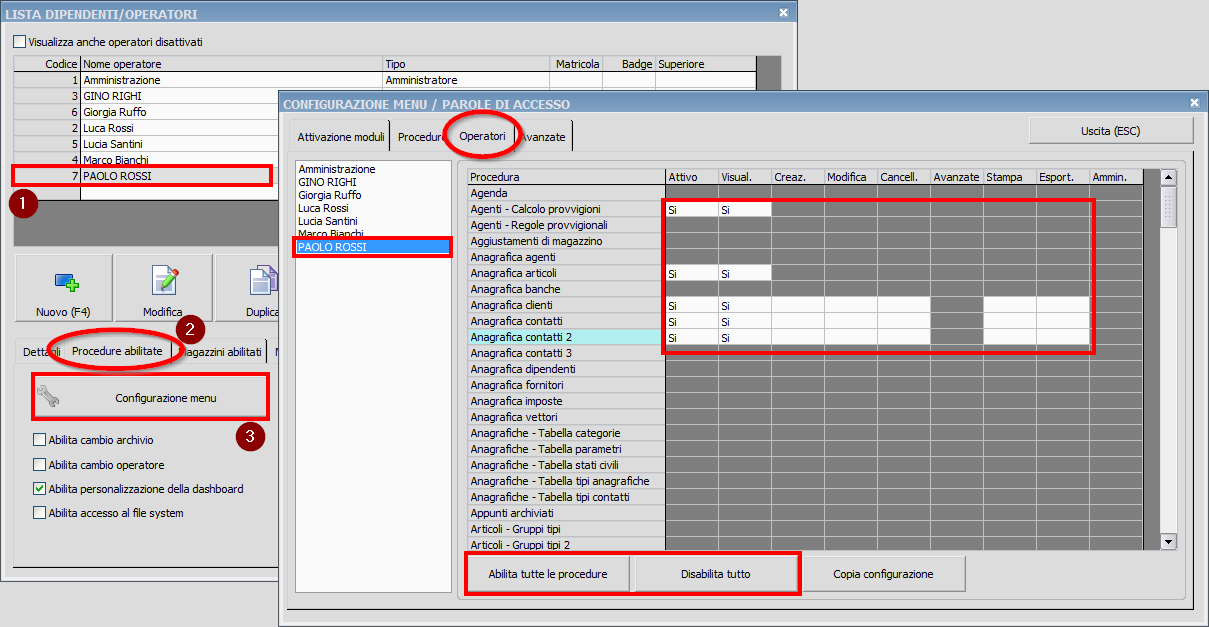Enable 'Abilita accesso al file system'
This screenshot has width=1209, height=627.
click(42, 512)
